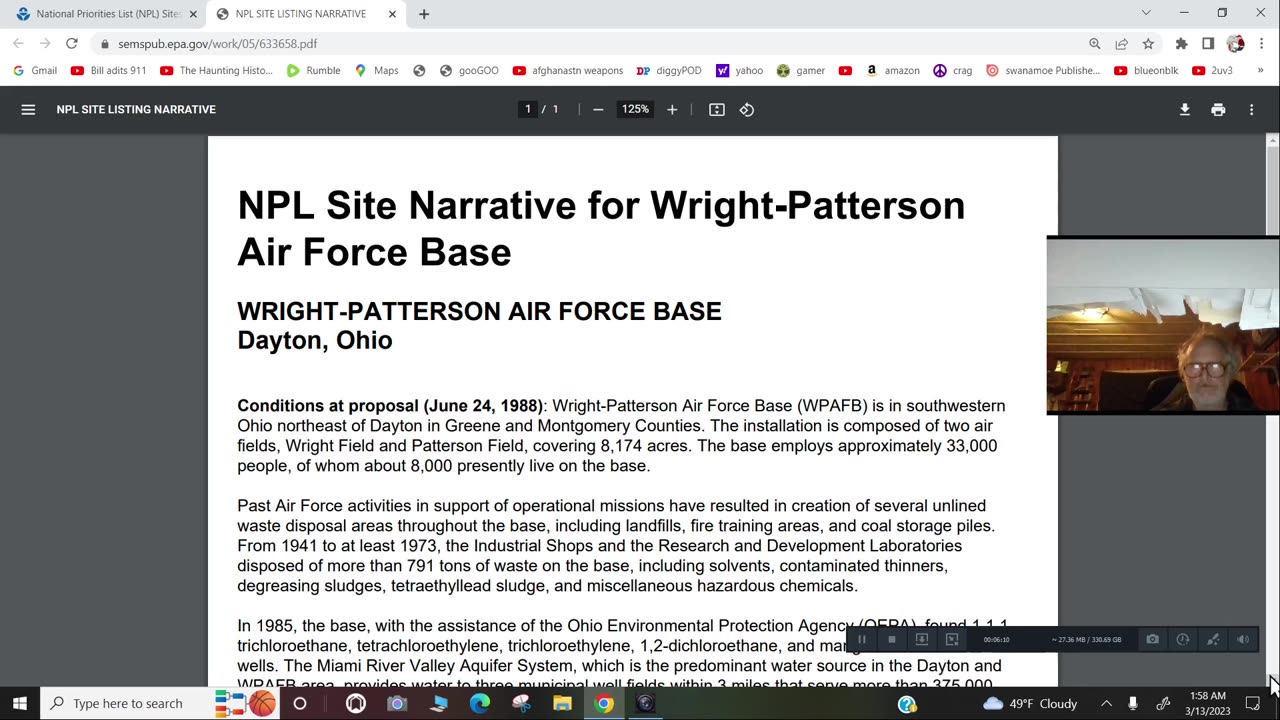Reload the current page
The image size is (1280, 720).
72,43
